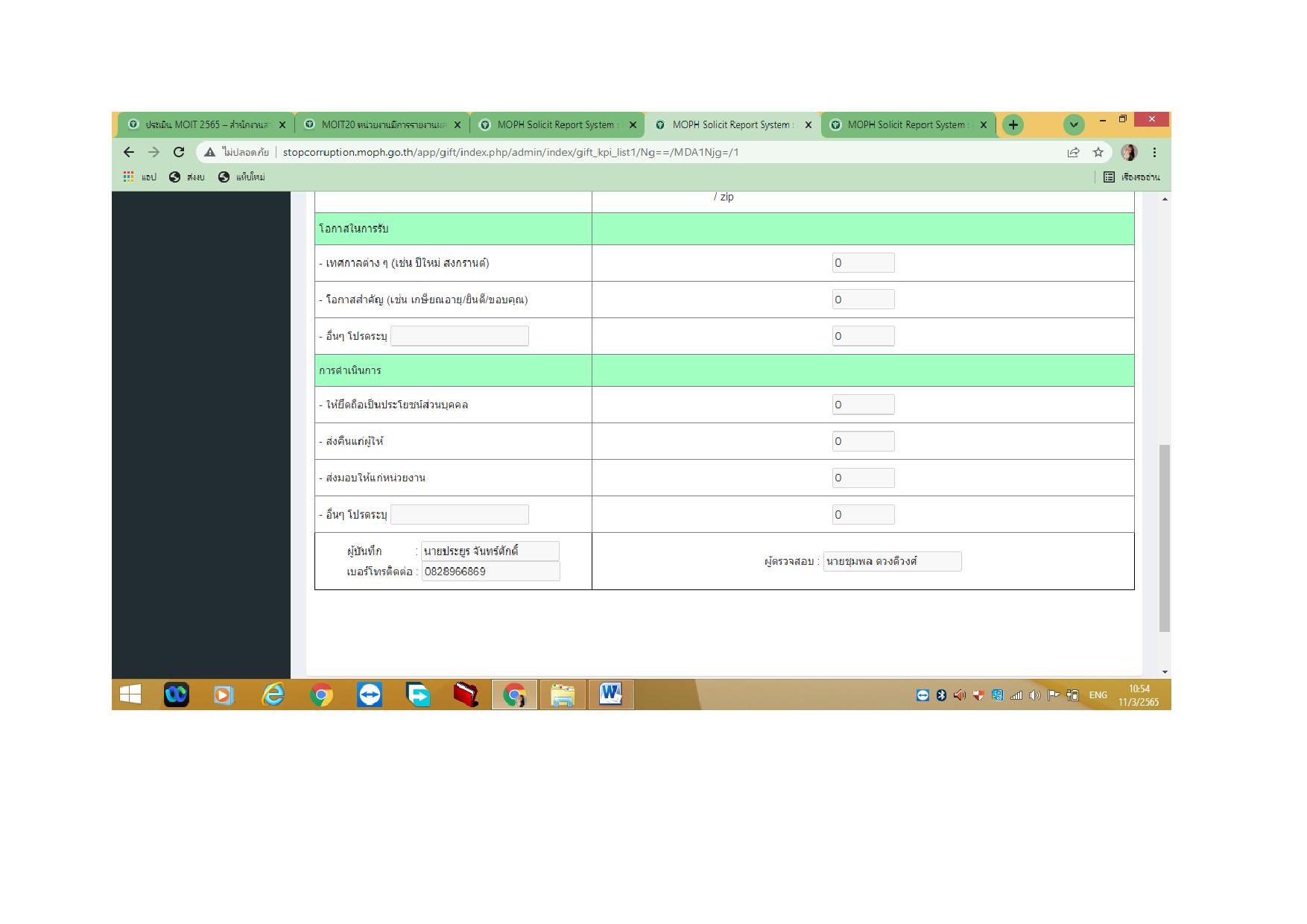Screen dimensions: 1307x924
Task: Click the Bluetooth tray icon
Action: pyautogui.click(x=941, y=695)
